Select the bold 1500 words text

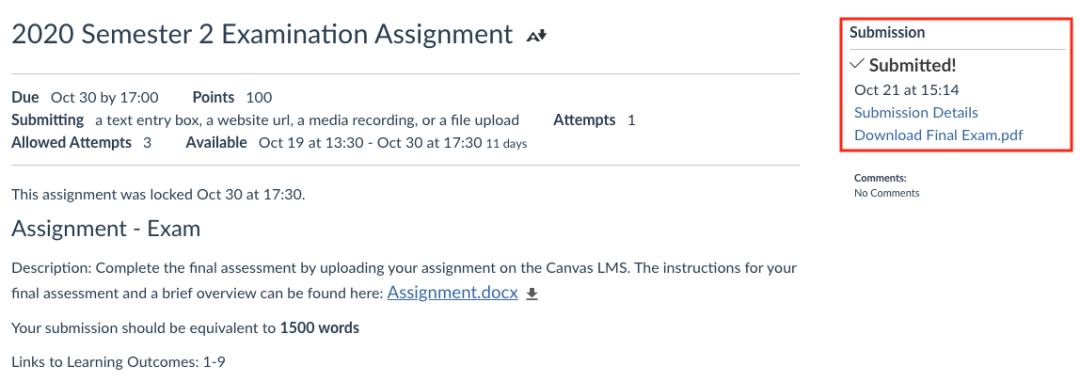(320, 328)
